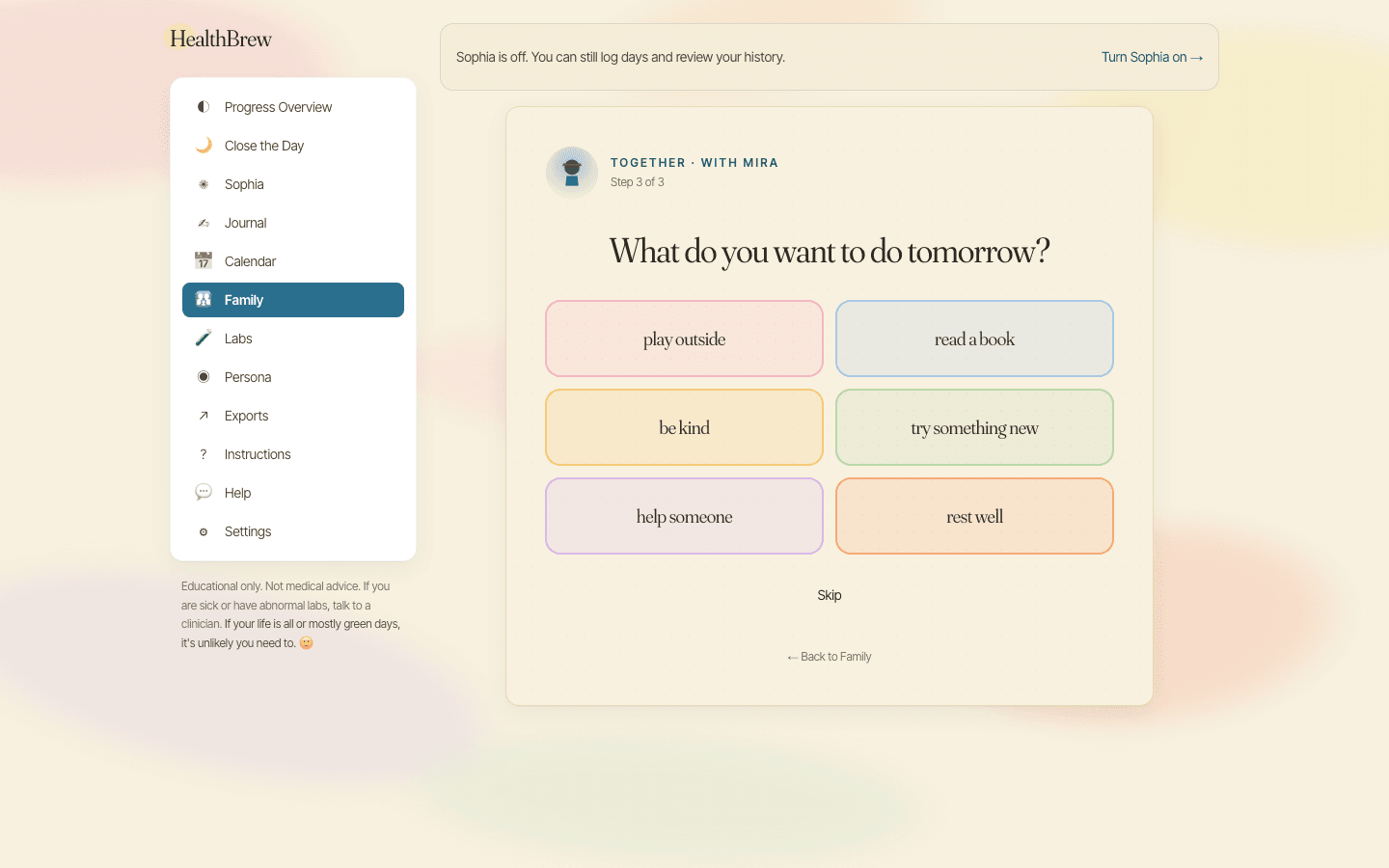This screenshot has height=868, width=1389.
Task: Click the Persona circle icon
Action: [204, 377]
